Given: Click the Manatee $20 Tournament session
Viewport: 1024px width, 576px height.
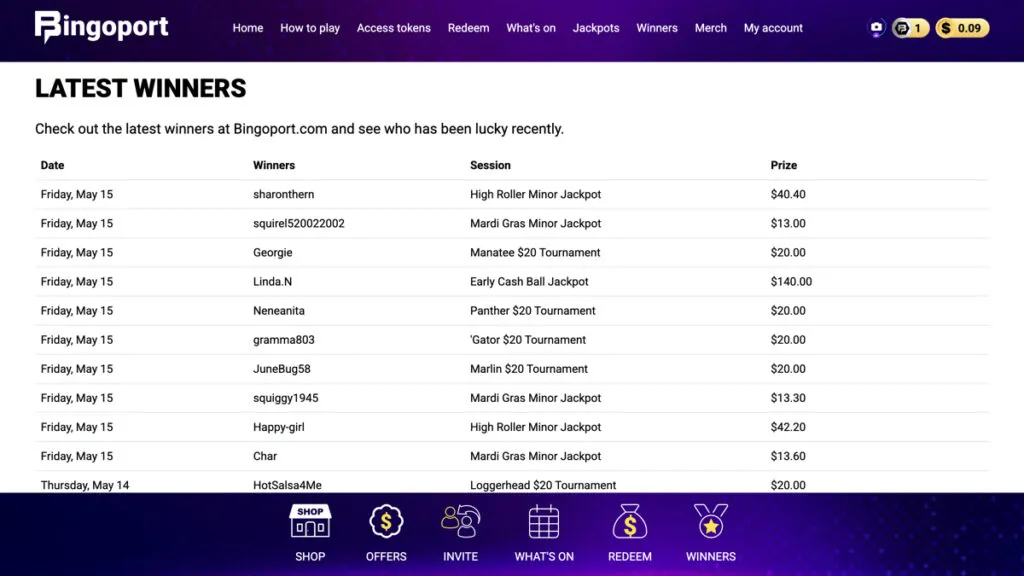Looking at the screenshot, I should click(535, 253).
